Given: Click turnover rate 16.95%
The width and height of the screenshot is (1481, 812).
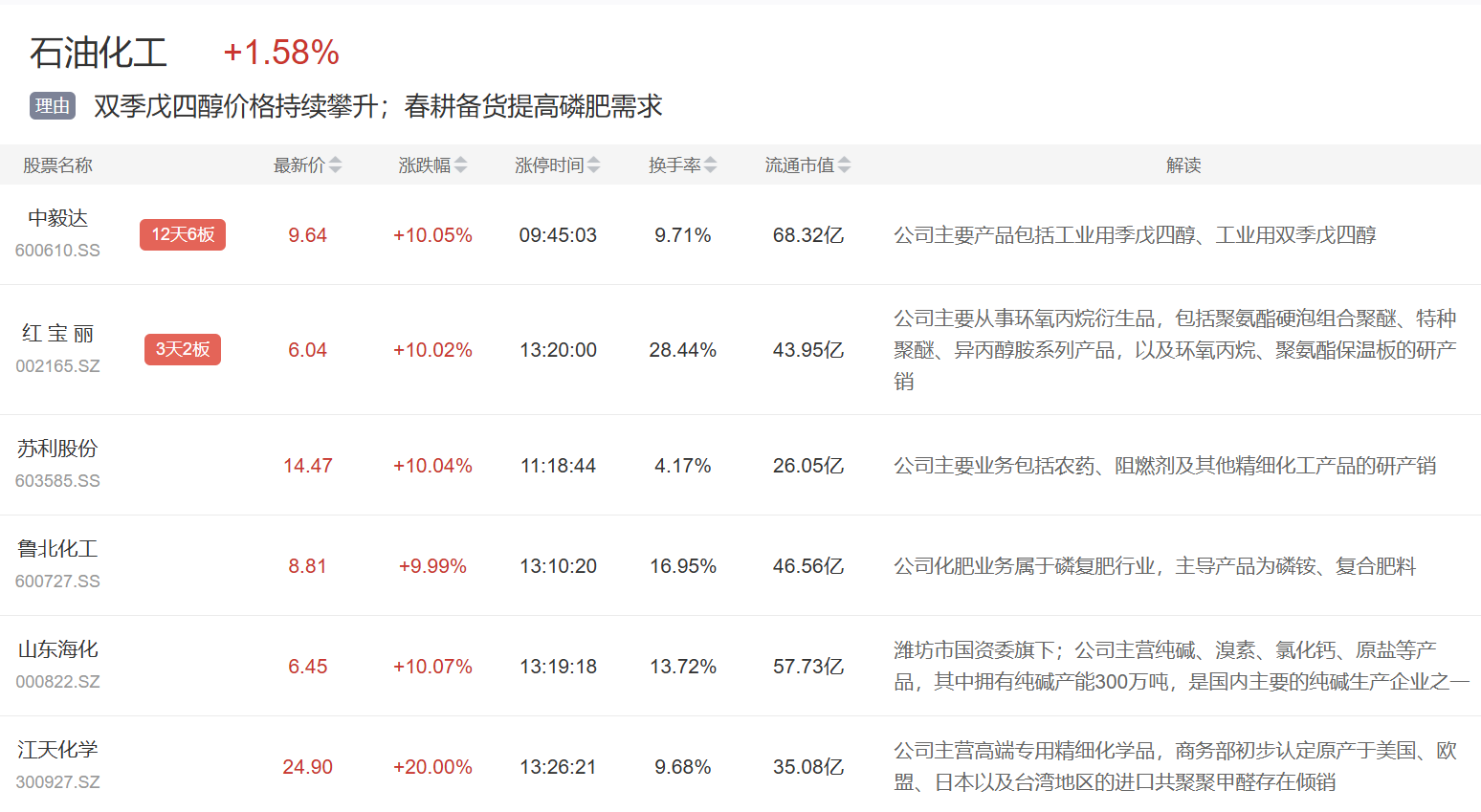Looking at the screenshot, I should (x=683, y=566).
